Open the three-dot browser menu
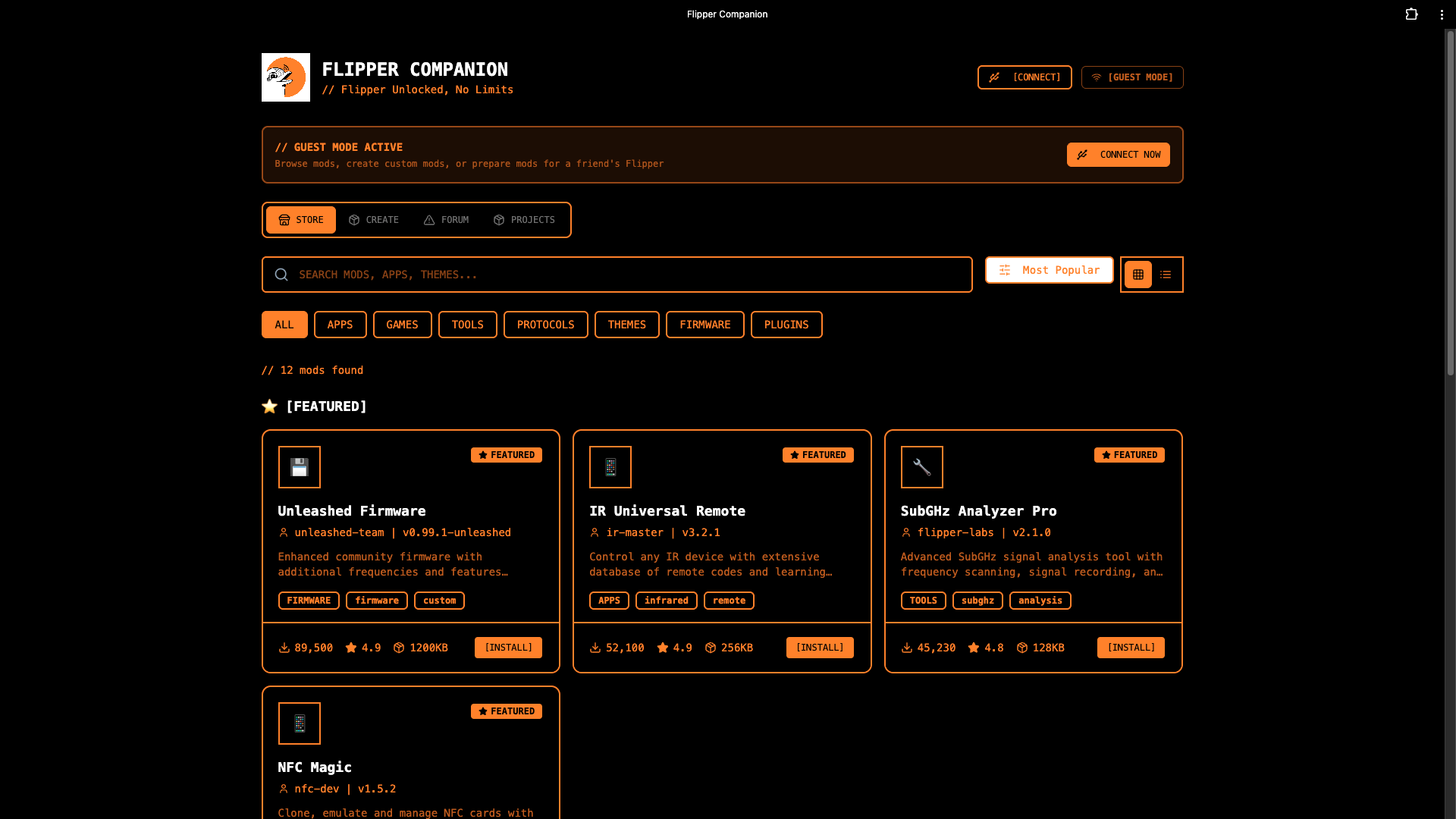This screenshot has height=819, width=1456. 1442,14
